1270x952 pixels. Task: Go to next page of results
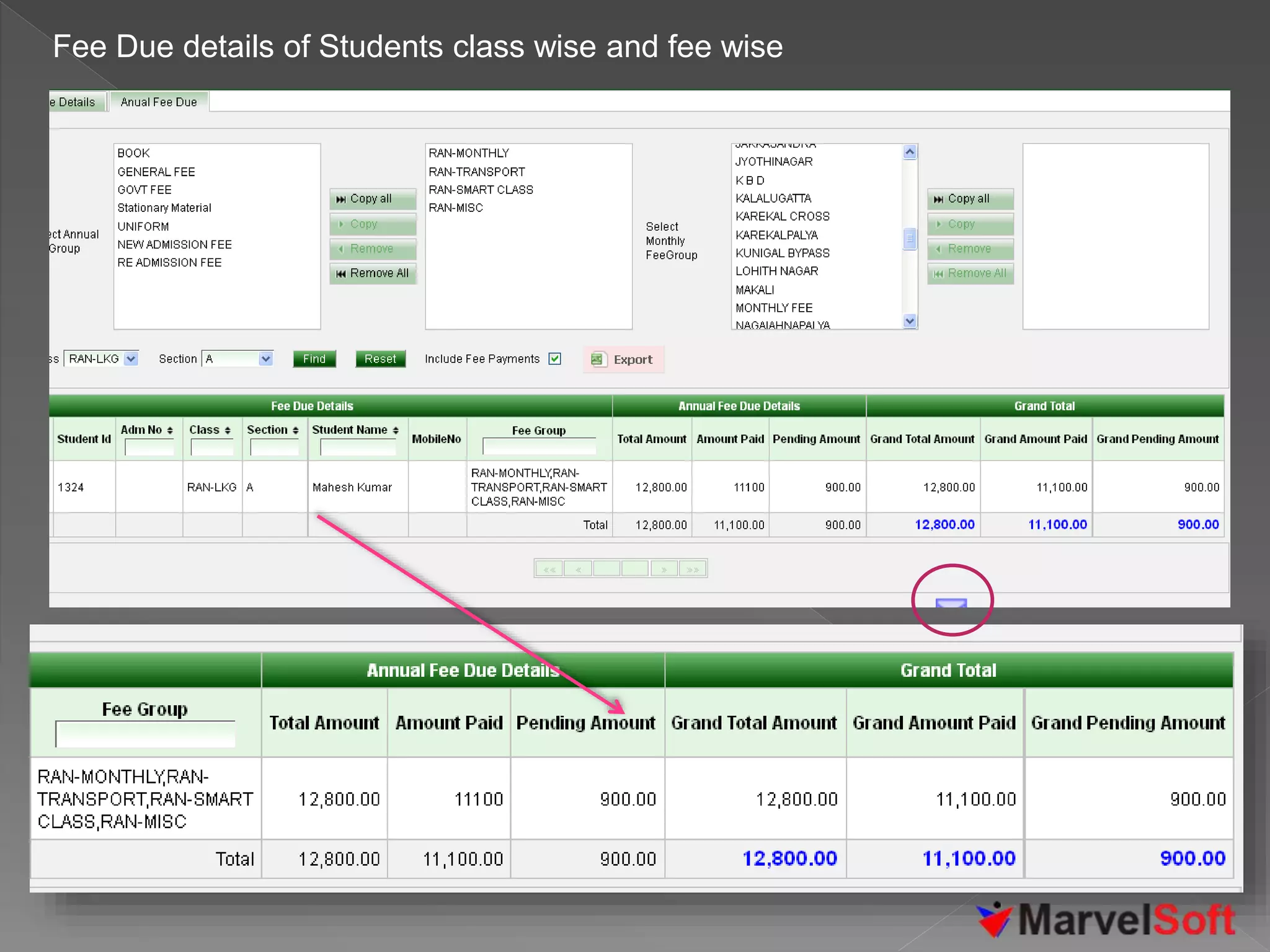click(664, 569)
